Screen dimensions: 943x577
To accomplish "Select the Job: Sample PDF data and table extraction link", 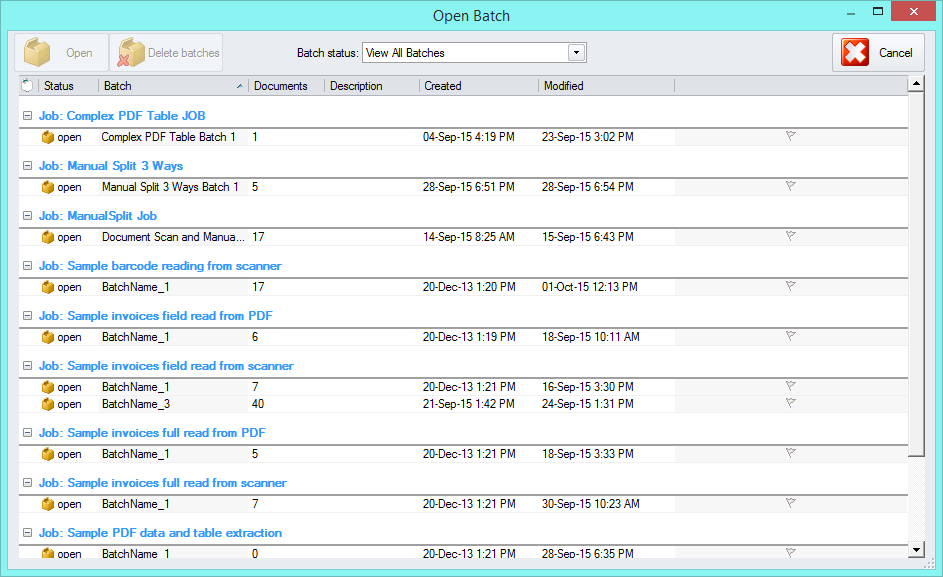I will click(160, 533).
